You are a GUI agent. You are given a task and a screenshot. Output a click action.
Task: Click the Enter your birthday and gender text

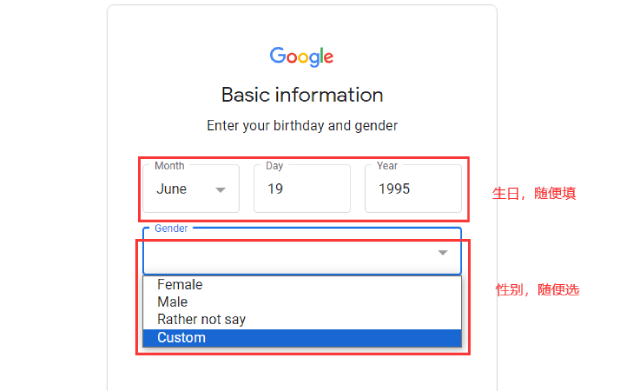tap(302, 126)
